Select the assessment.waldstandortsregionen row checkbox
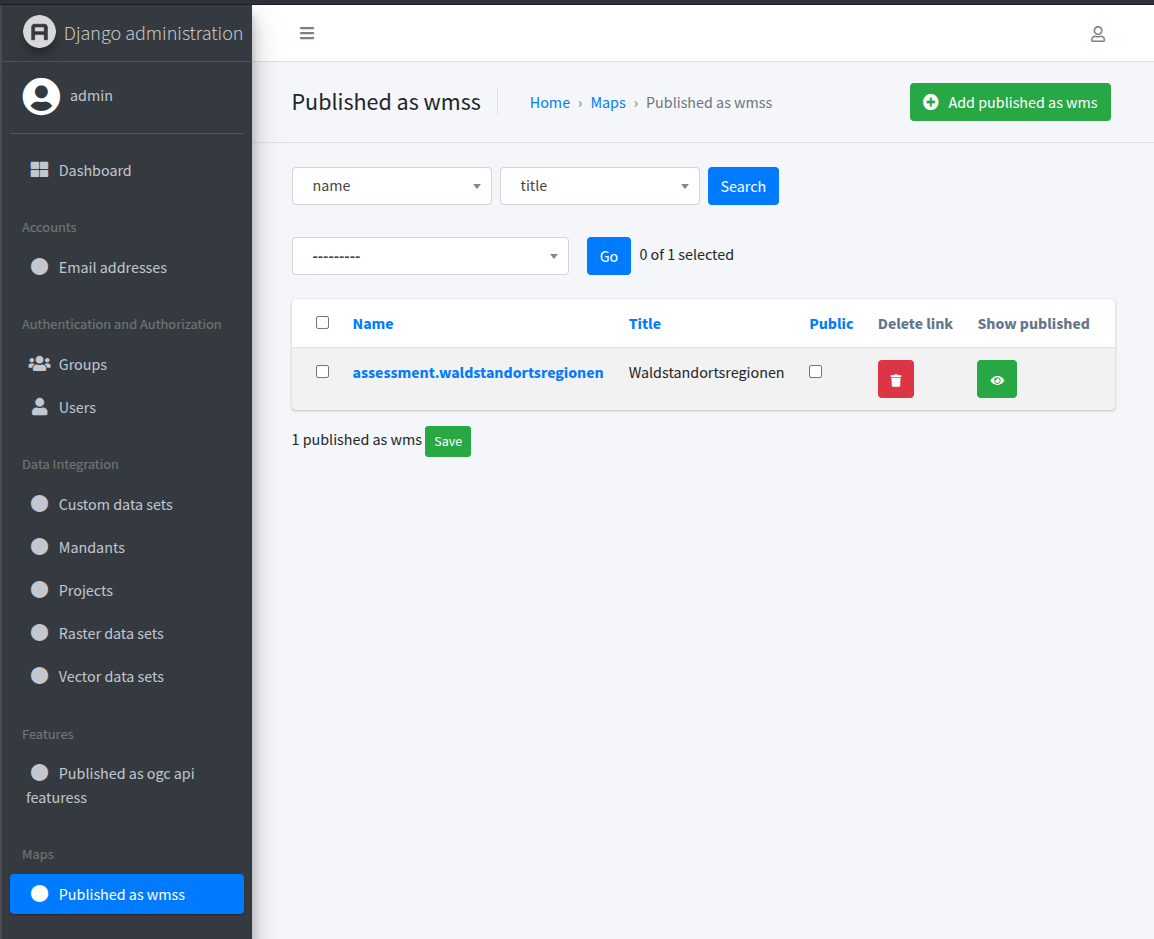The width and height of the screenshot is (1154, 939). pos(322,372)
